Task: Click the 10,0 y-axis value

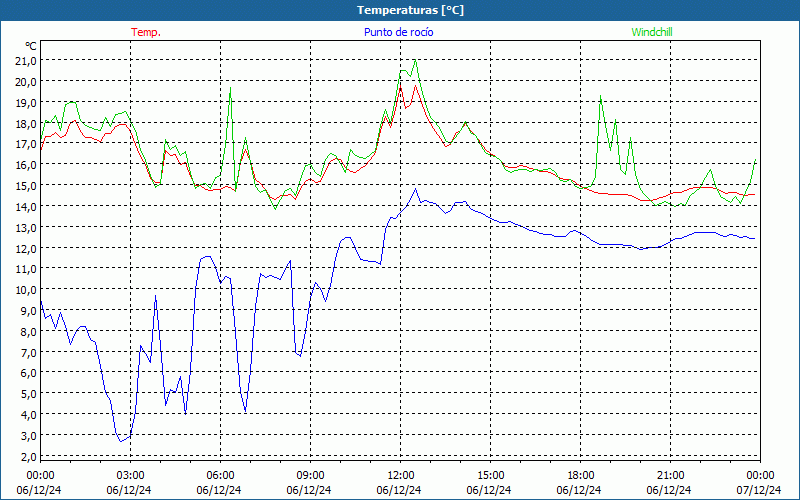Action: point(28,290)
